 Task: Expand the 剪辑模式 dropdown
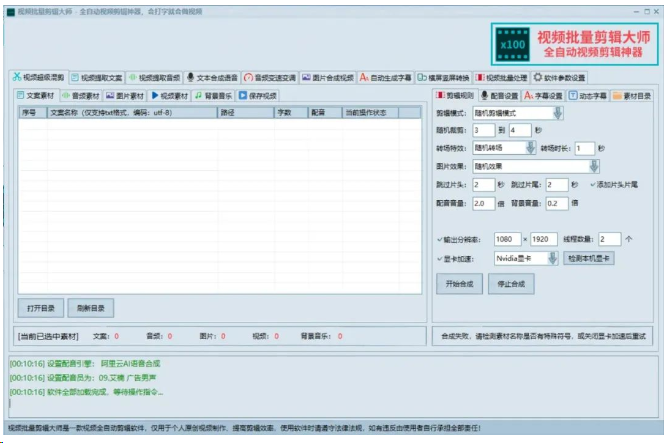(x=558, y=113)
